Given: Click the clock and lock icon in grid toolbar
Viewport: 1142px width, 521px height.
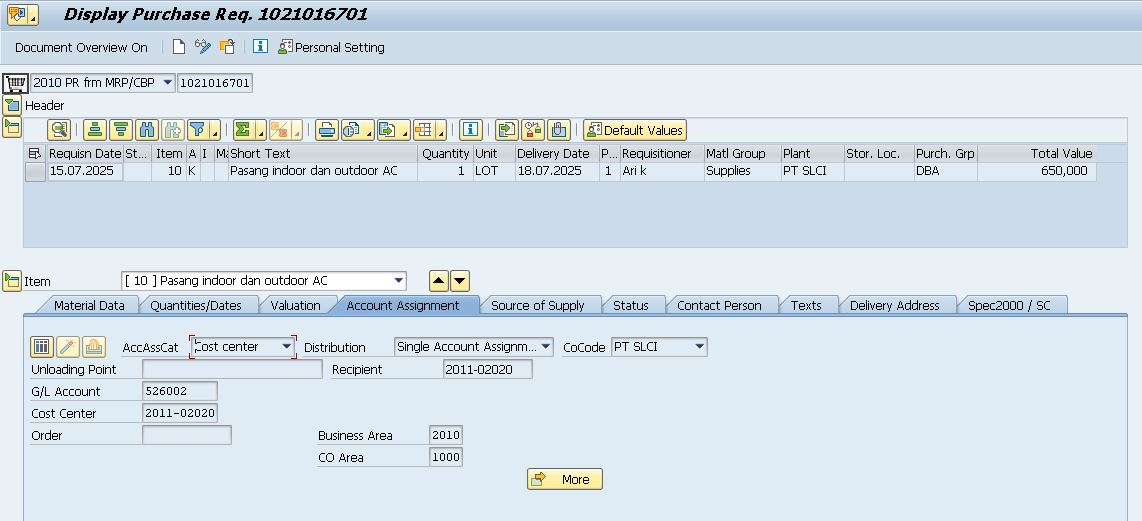Looking at the screenshot, I should pyautogui.click(x=532, y=130).
